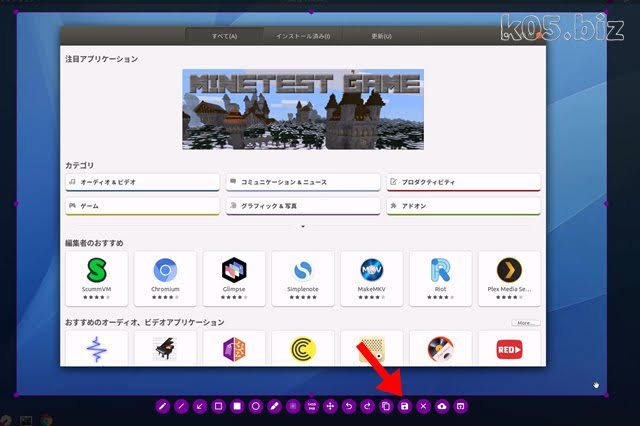Select the marker highlighter tool
The height and width of the screenshot is (426, 640).
click(x=274, y=406)
